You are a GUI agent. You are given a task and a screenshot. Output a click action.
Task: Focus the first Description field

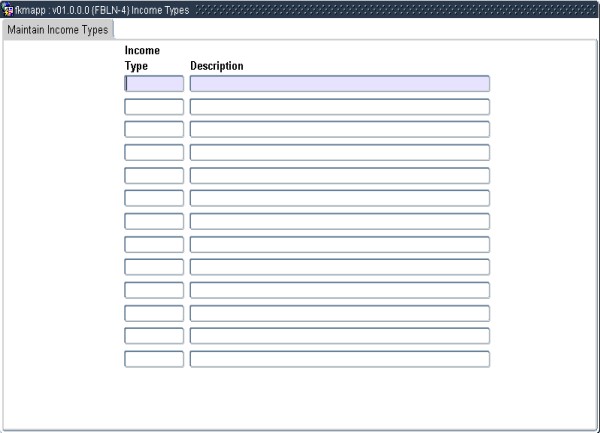(x=340, y=83)
